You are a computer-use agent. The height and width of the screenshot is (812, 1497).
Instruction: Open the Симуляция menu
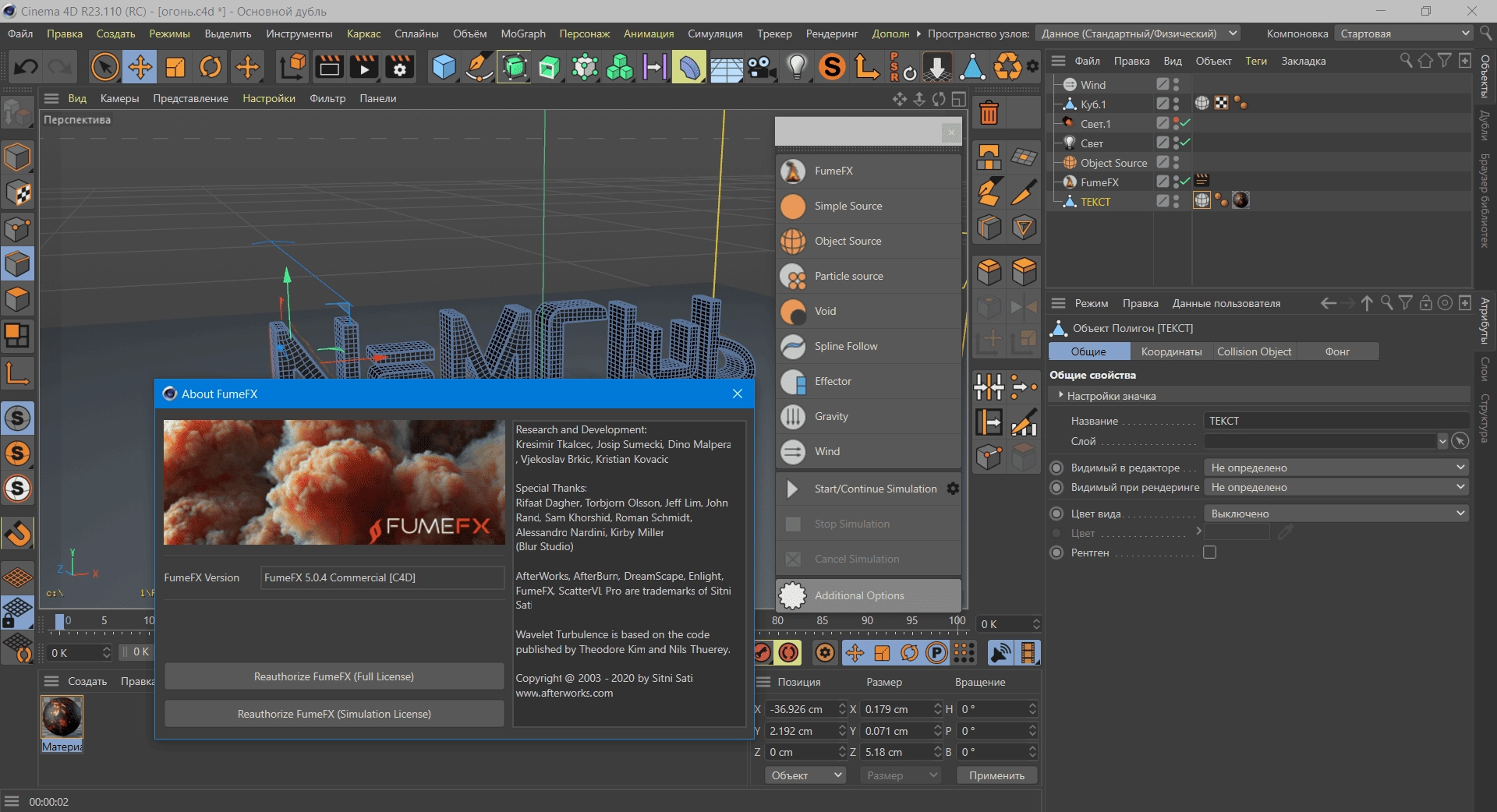click(x=715, y=34)
